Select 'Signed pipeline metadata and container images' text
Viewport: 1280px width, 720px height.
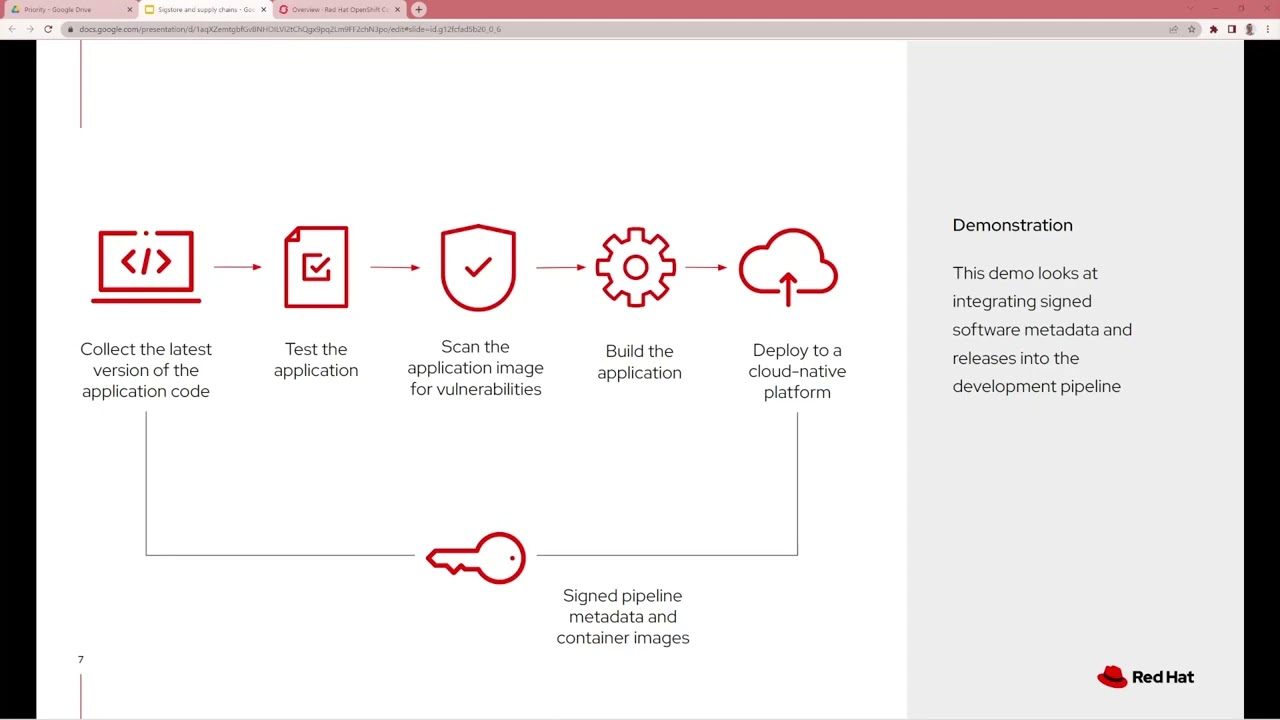623,616
